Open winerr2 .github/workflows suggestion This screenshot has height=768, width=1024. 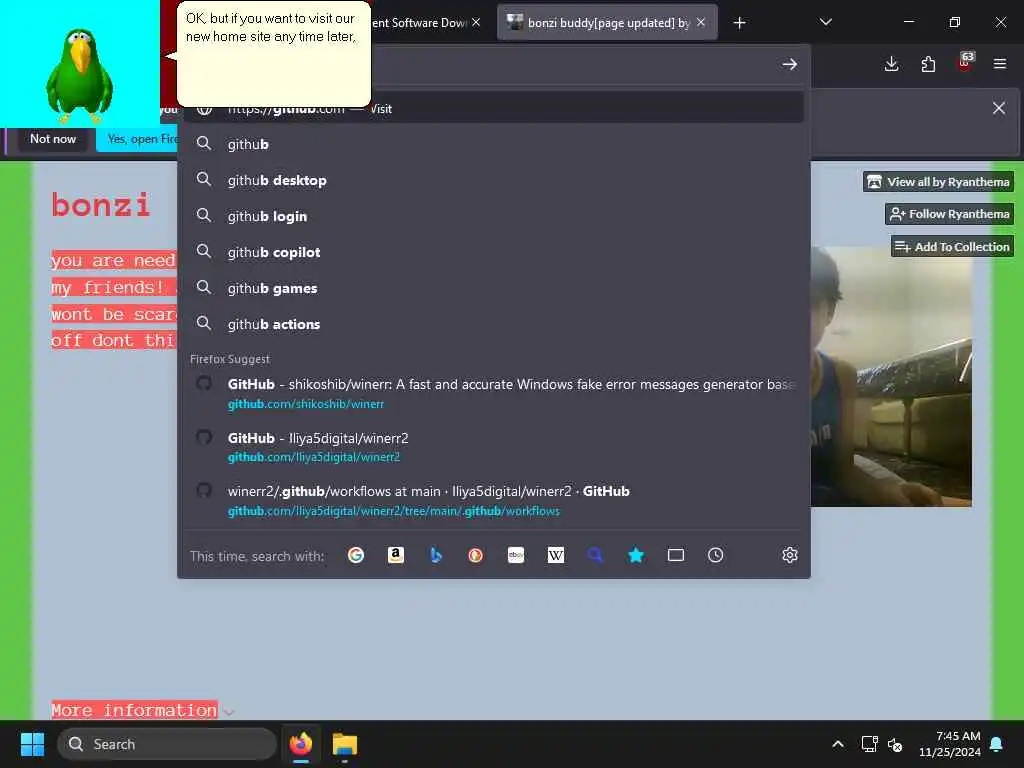[x=493, y=500]
